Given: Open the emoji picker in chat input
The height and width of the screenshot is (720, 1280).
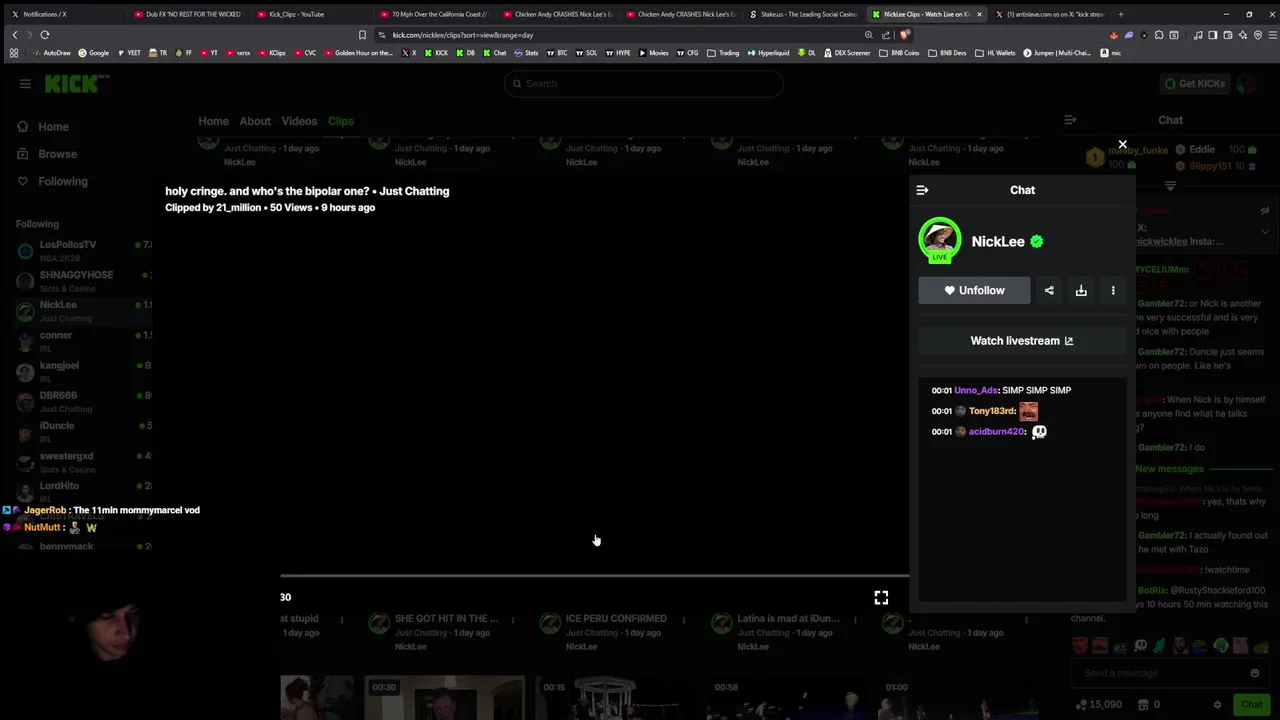Looking at the screenshot, I should [x=1255, y=673].
